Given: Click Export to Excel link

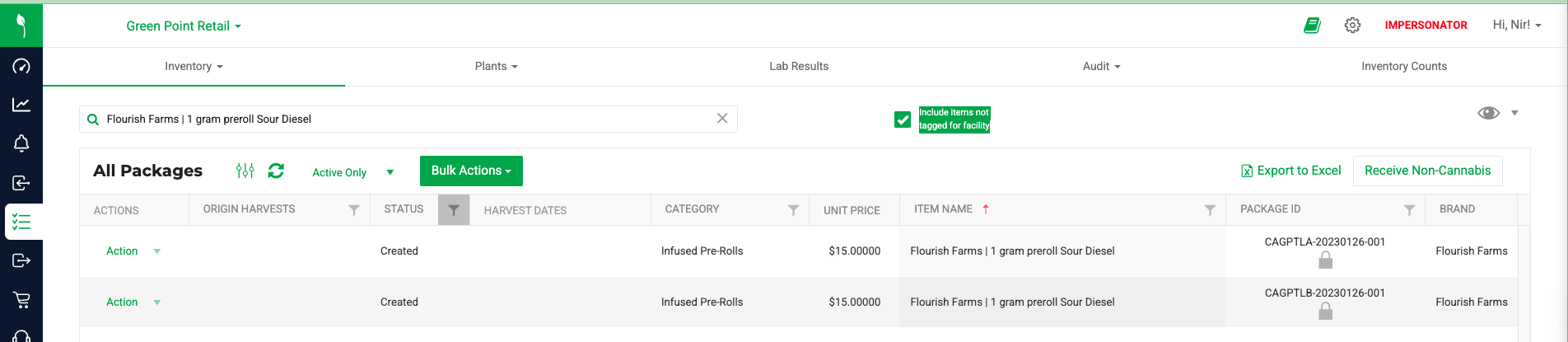Looking at the screenshot, I should point(1290,171).
